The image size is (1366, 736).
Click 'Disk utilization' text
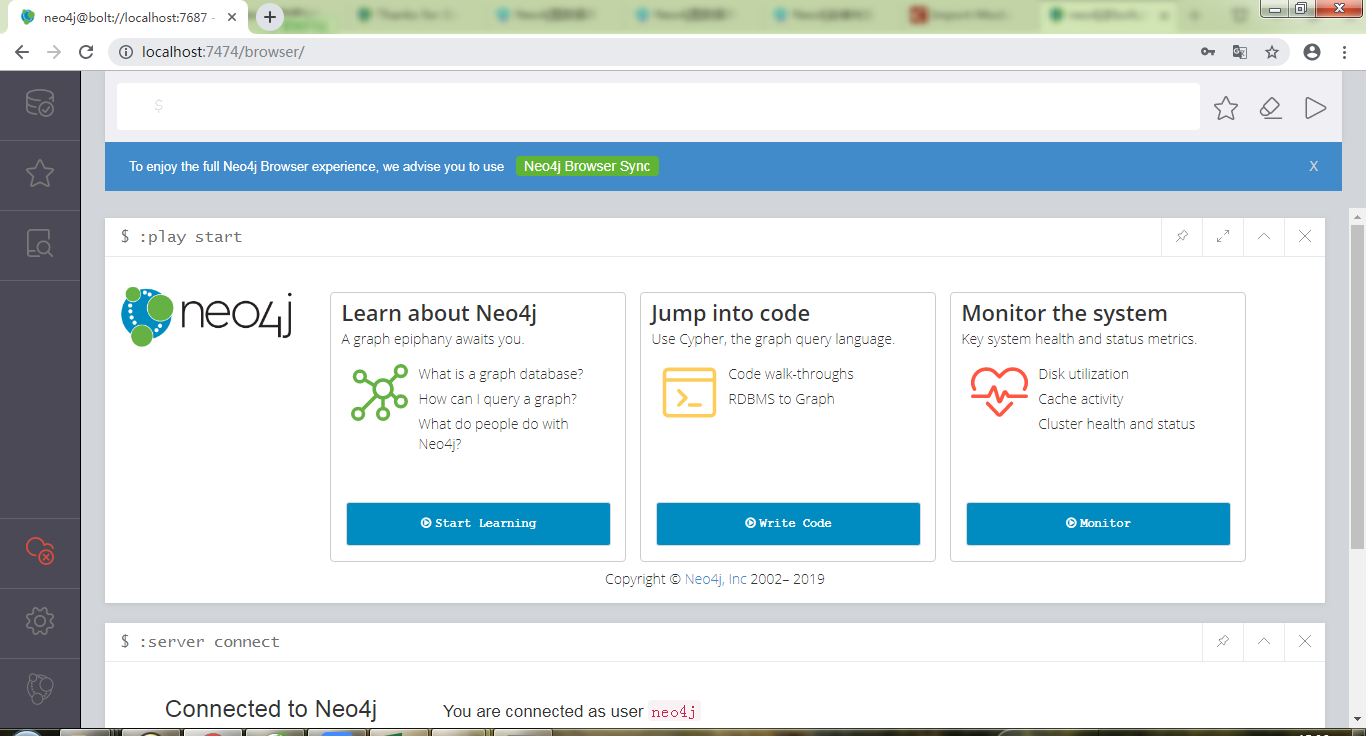click(1083, 374)
